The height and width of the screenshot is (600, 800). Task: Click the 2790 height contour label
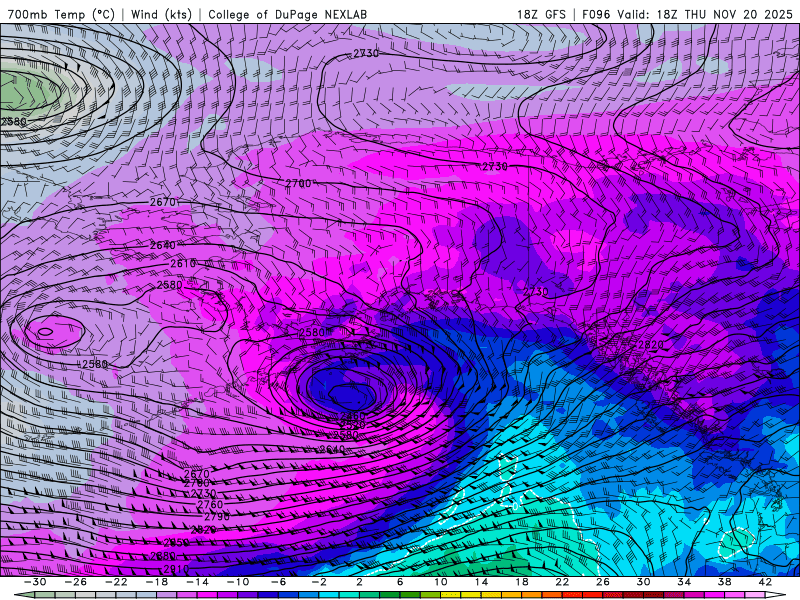point(217,517)
